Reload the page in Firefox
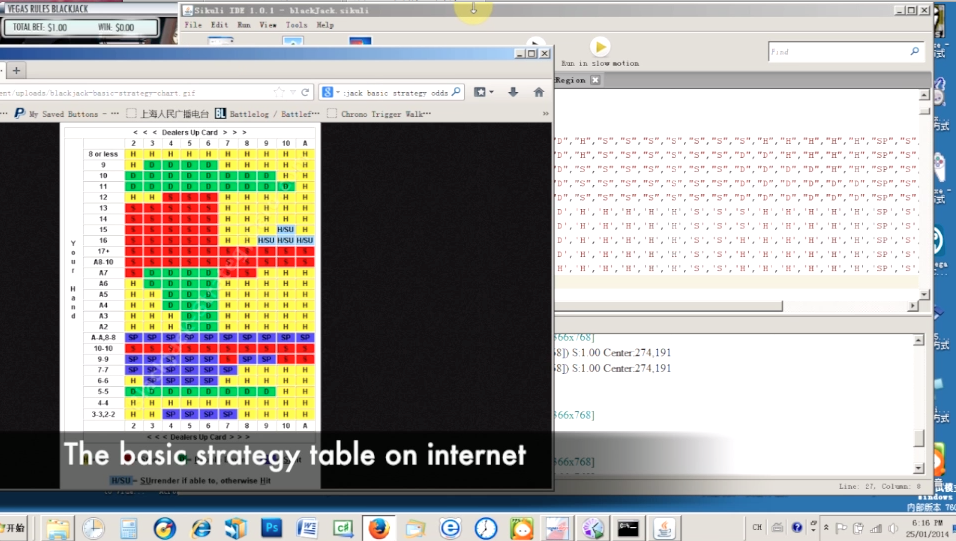Image resolution: width=956 pixels, height=541 pixels. [x=305, y=92]
